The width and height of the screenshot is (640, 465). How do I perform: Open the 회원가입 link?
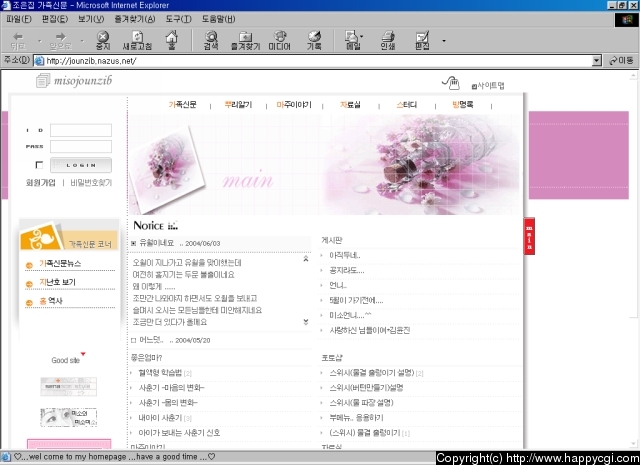(x=40, y=182)
